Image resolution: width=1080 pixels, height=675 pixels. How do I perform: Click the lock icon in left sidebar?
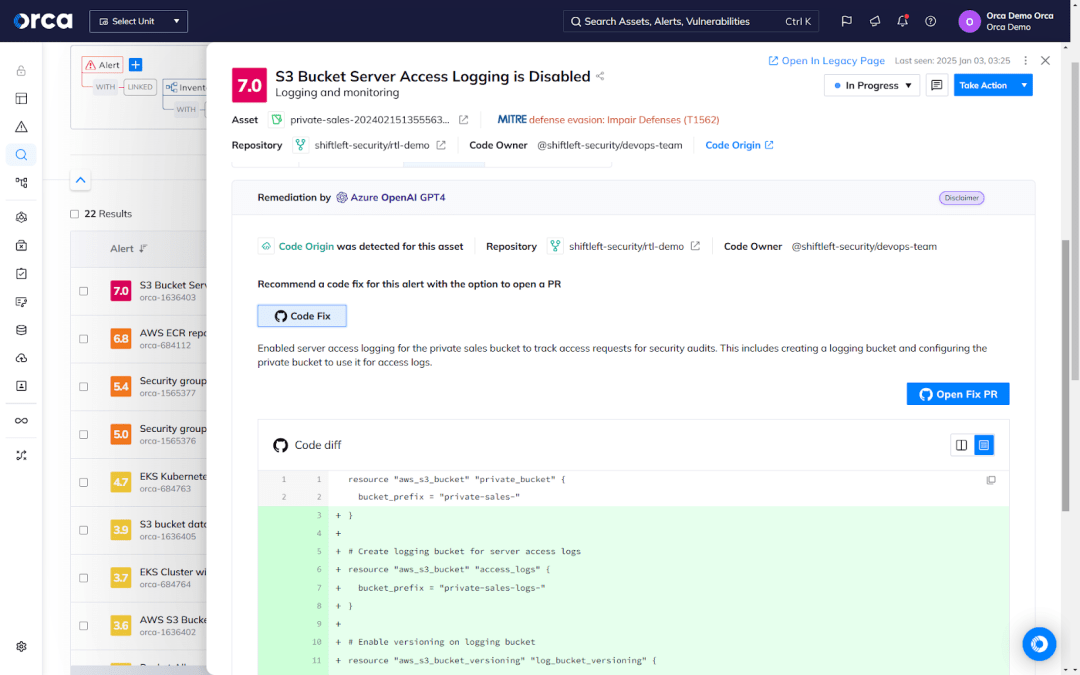[21, 71]
